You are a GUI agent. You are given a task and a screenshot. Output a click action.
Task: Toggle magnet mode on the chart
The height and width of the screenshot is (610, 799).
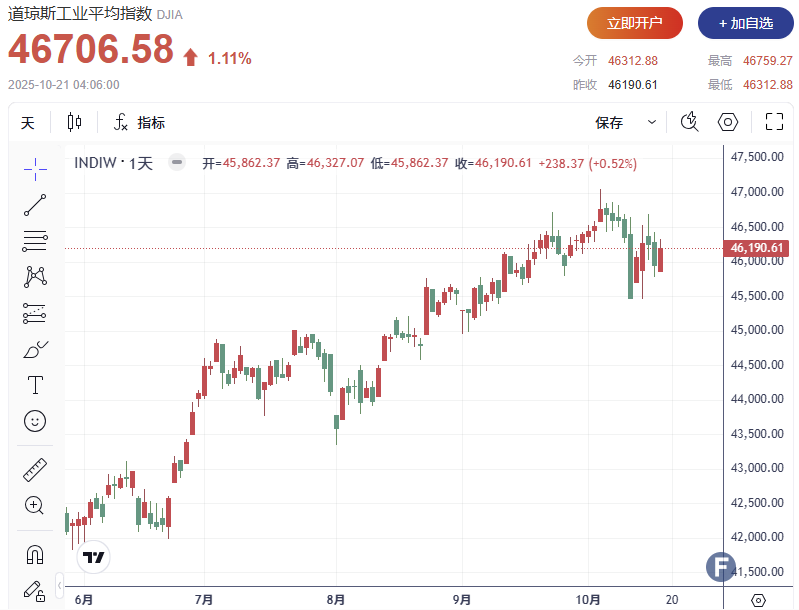[35, 553]
